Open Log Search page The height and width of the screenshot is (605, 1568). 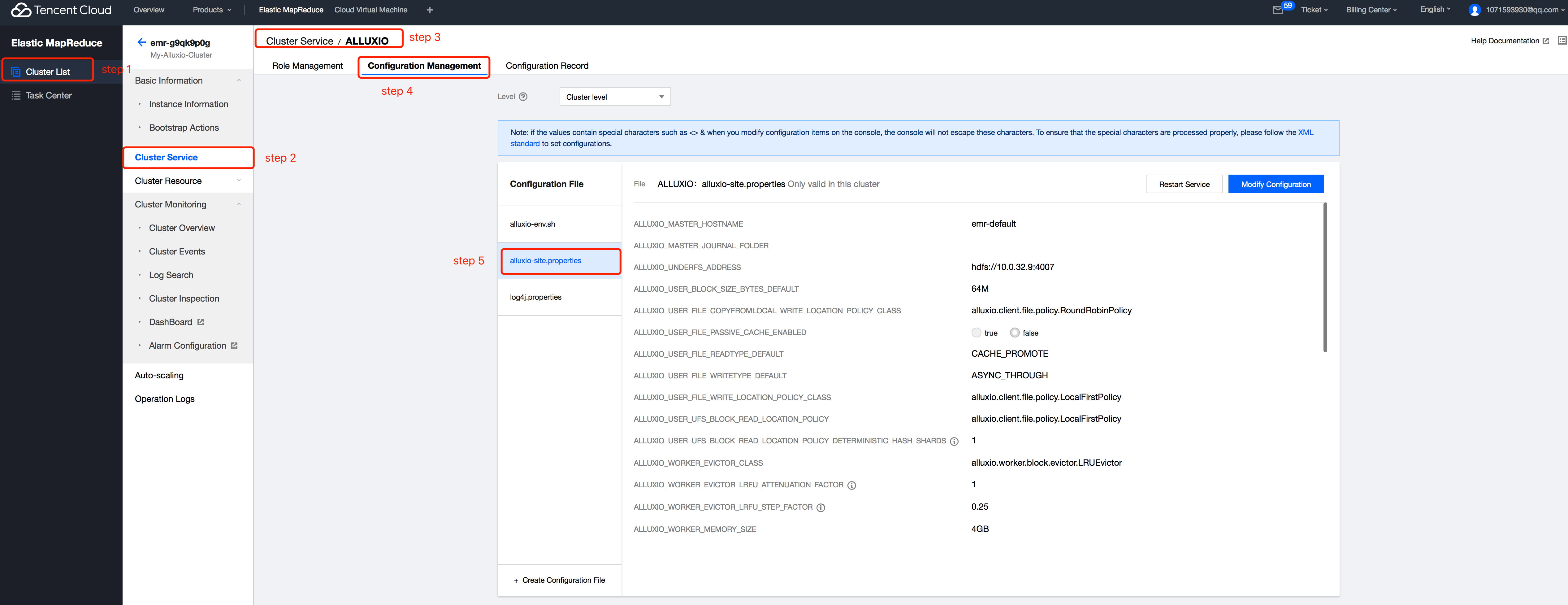(171, 275)
